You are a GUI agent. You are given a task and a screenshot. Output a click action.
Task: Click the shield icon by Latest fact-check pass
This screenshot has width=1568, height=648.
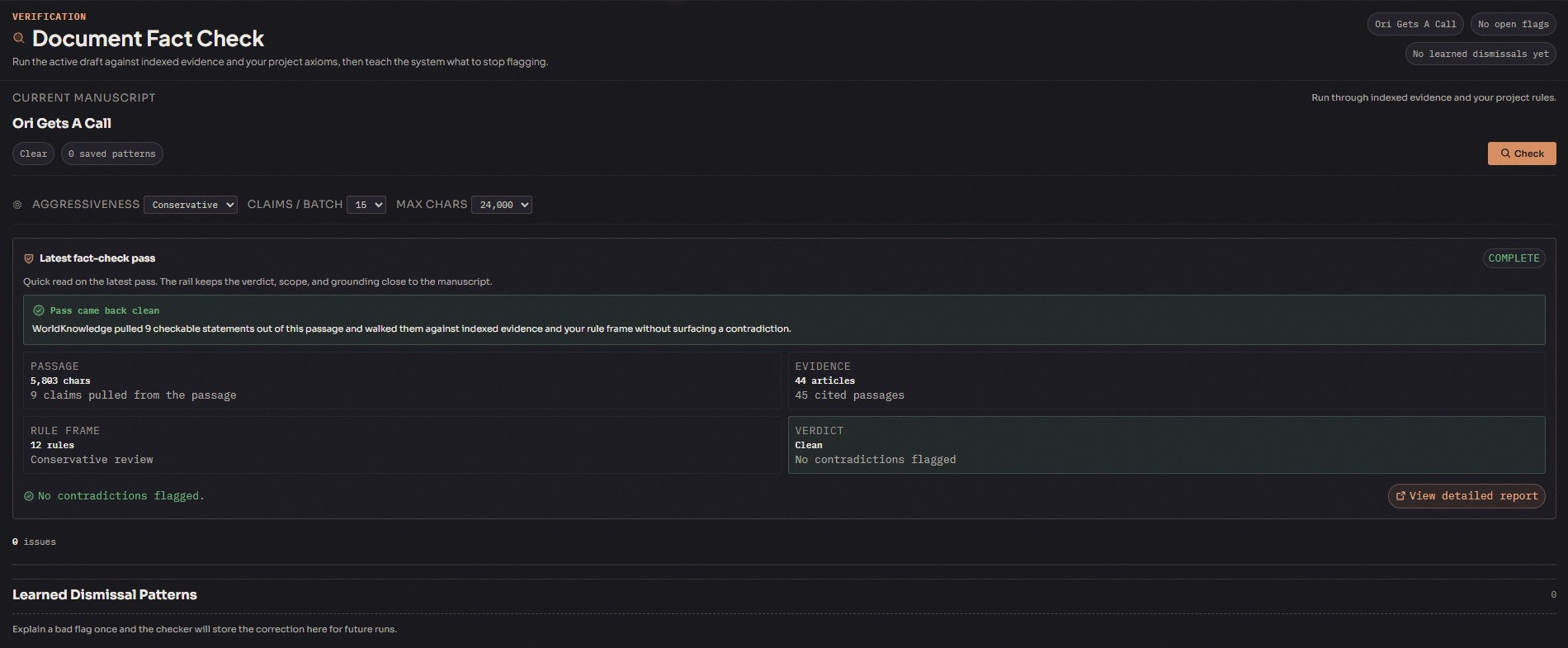(29, 258)
